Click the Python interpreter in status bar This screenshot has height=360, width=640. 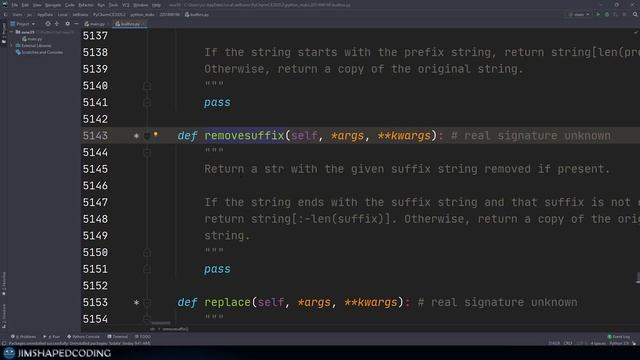tap(619, 343)
